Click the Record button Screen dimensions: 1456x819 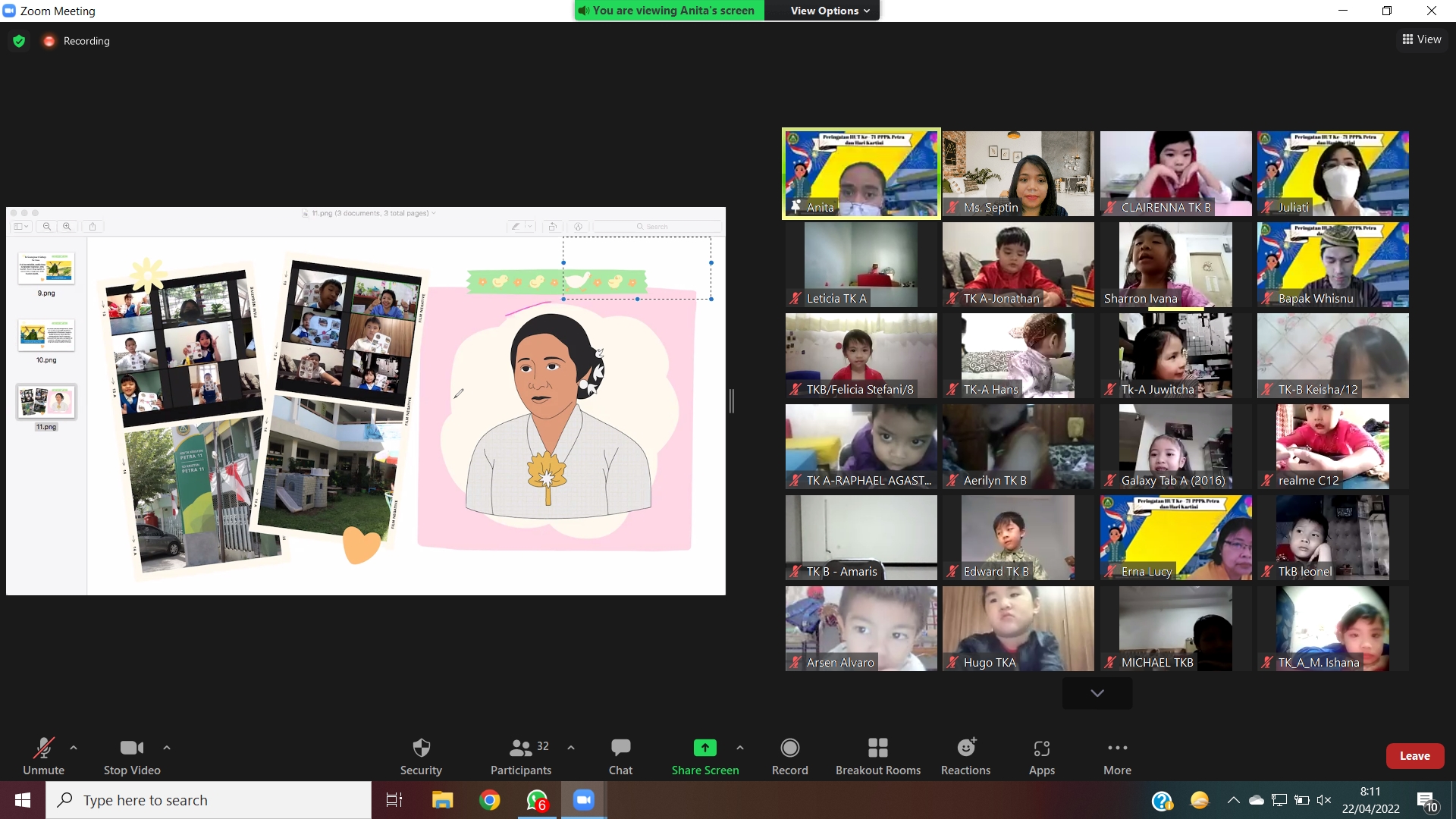point(789,756)
